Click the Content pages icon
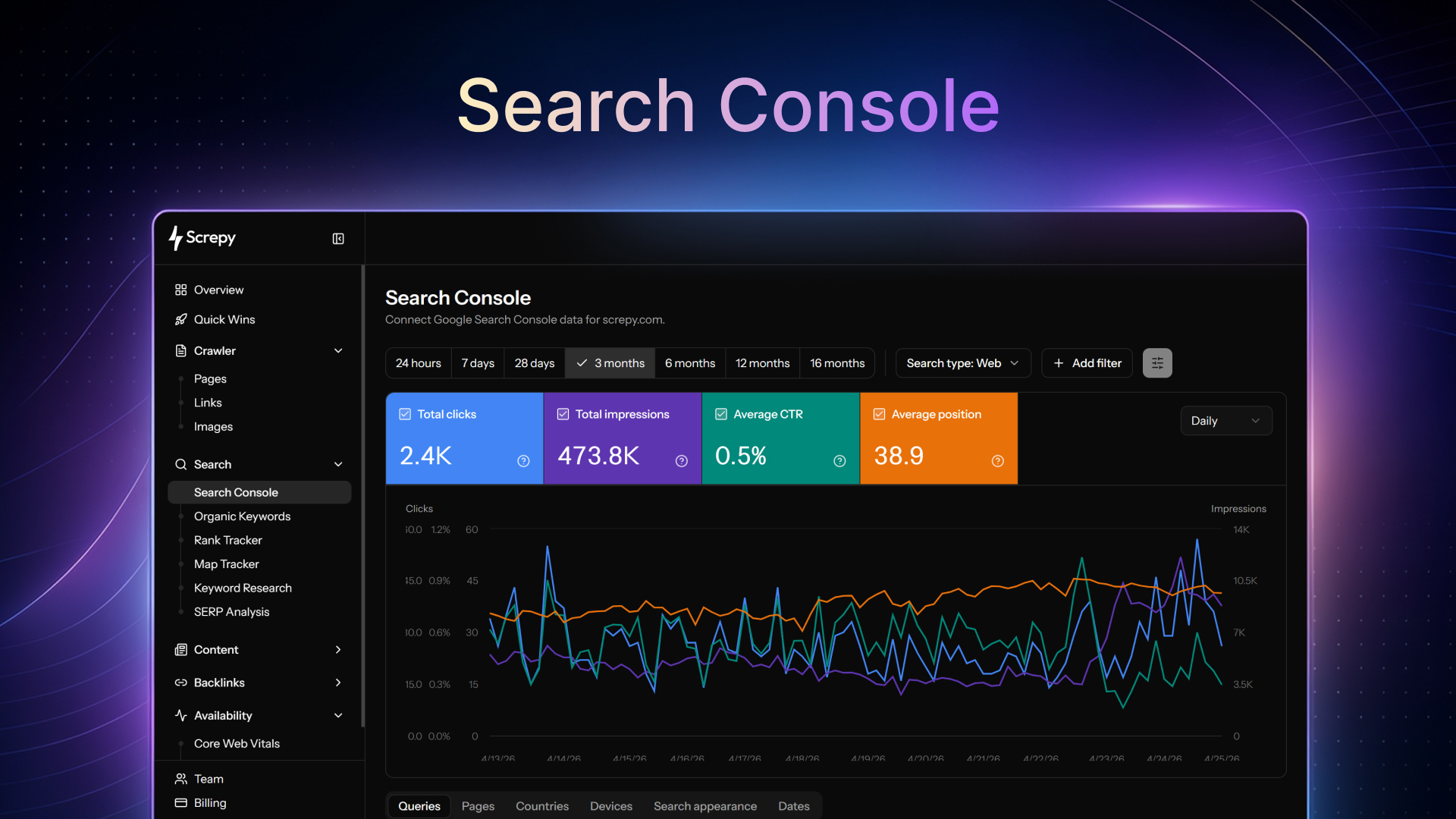 click(180, 650)
